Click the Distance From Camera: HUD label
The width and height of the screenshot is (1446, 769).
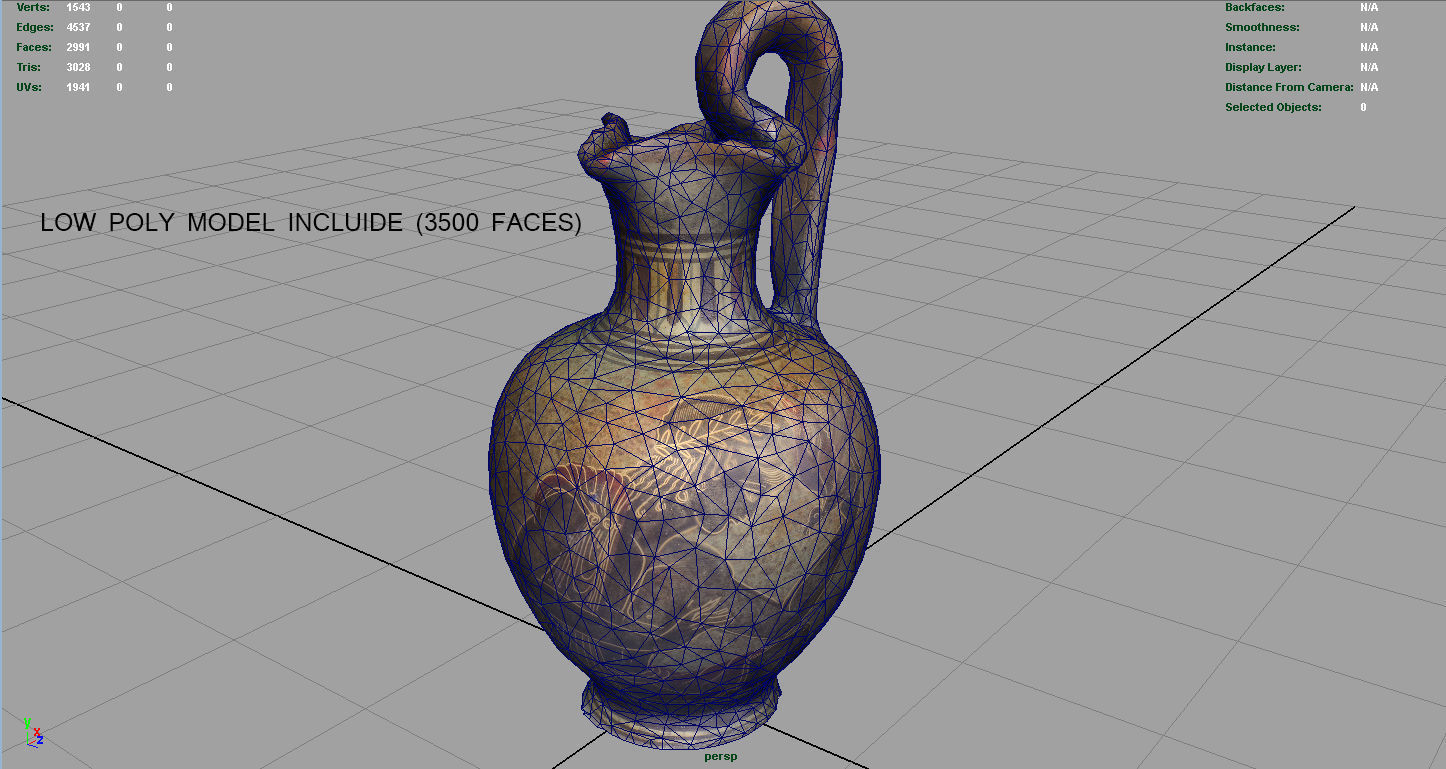tap(1289, 87)
